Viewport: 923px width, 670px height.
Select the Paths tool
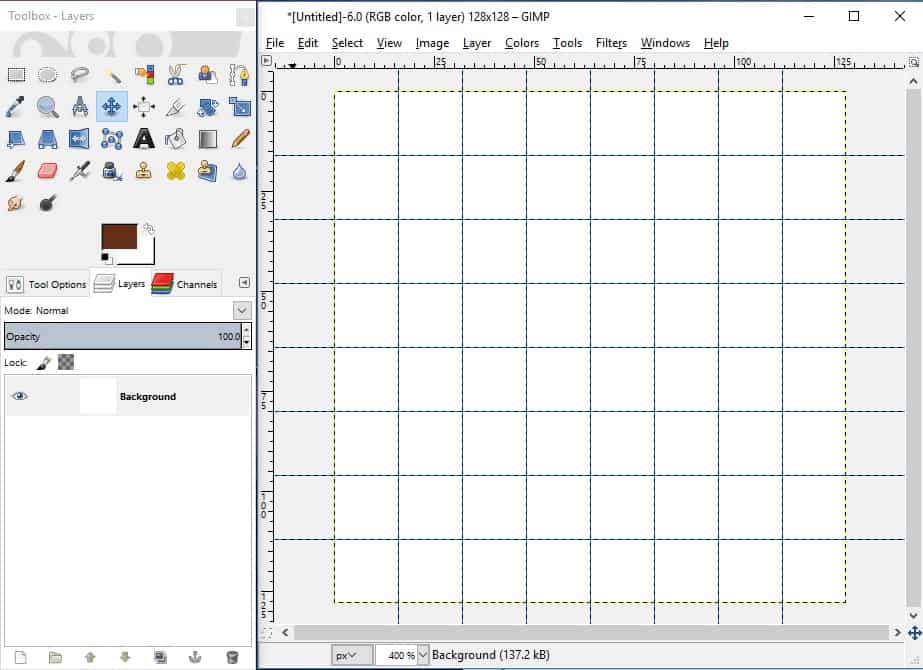point(240,74)
